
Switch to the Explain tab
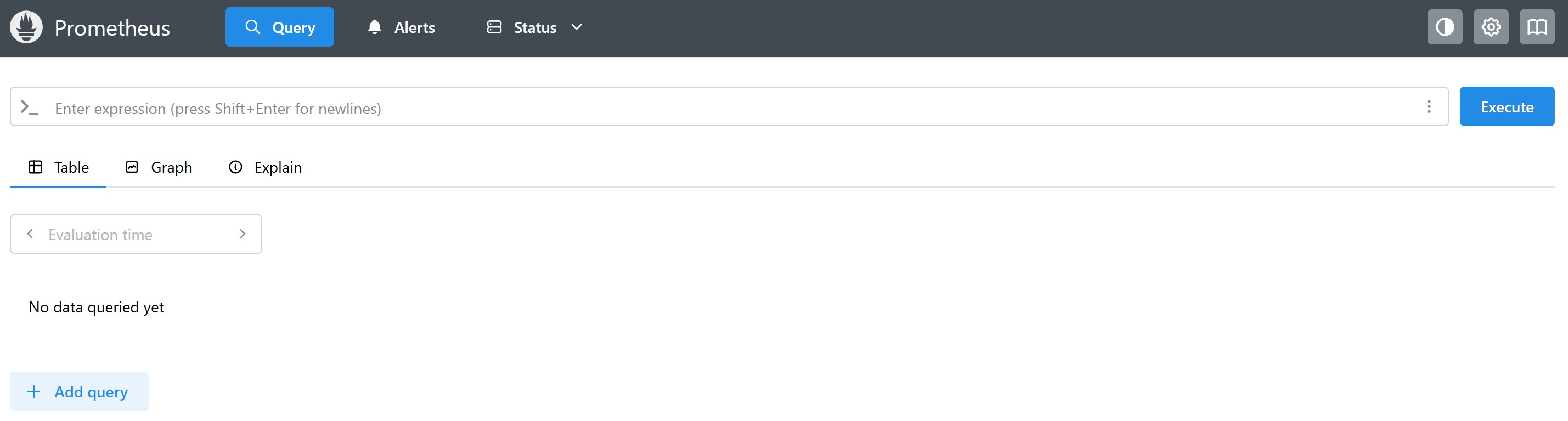[x=266, y=167]
